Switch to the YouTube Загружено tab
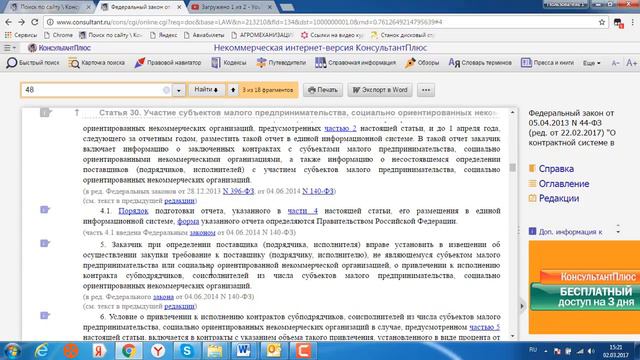Image resolution: width=640 pixels, height=360 pixels. [232, 7]
